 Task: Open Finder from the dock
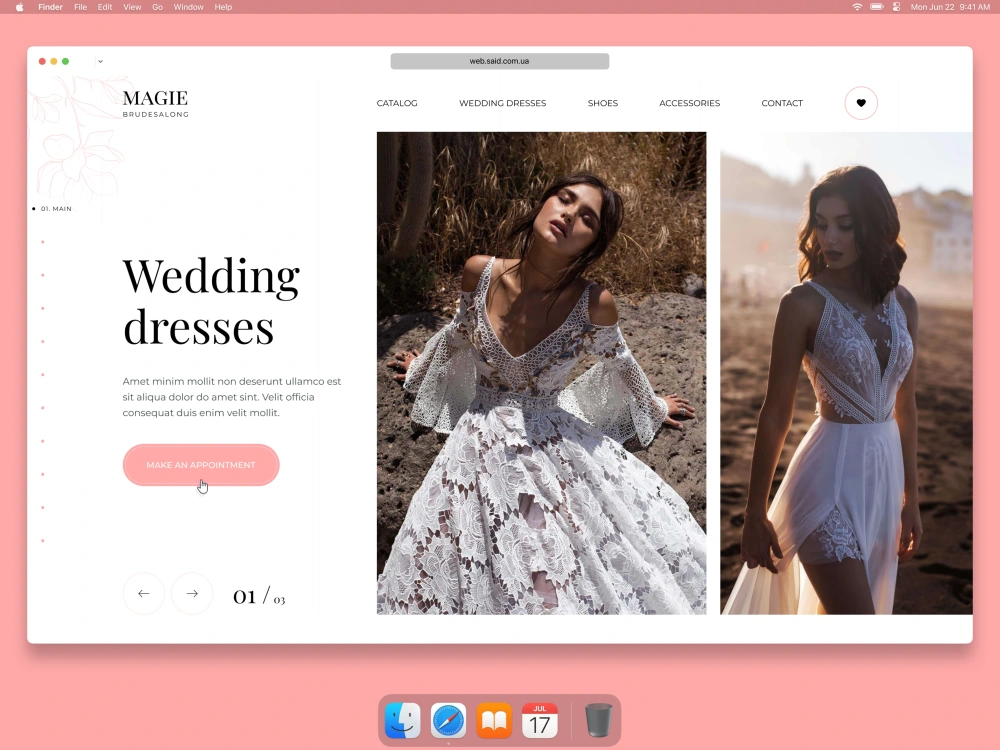pos(403,720)
